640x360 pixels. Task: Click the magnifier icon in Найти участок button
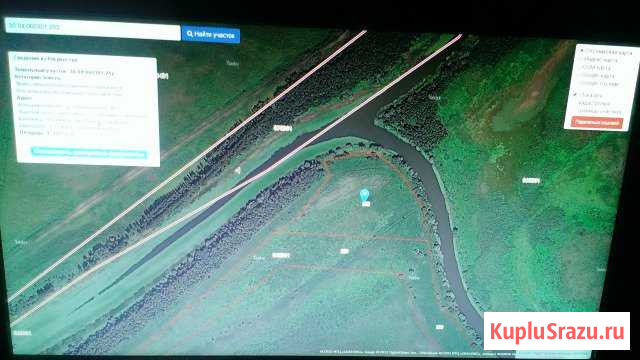click(189, 33)
